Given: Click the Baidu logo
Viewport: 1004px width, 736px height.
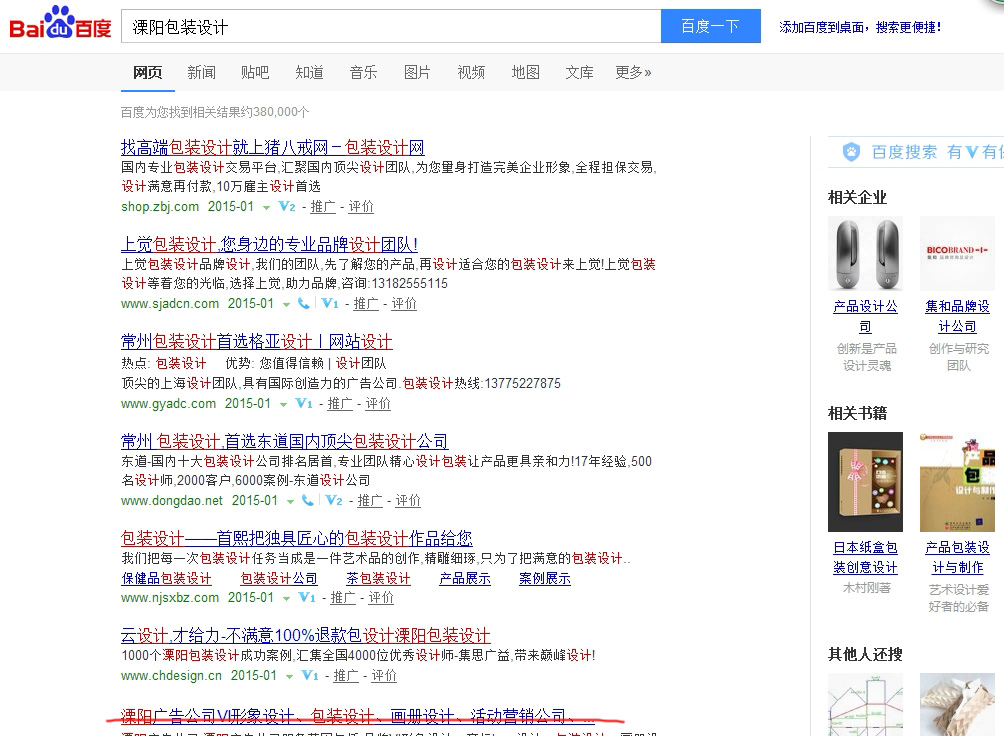Looking at the screenshot, I should click(x=60, y=22).
